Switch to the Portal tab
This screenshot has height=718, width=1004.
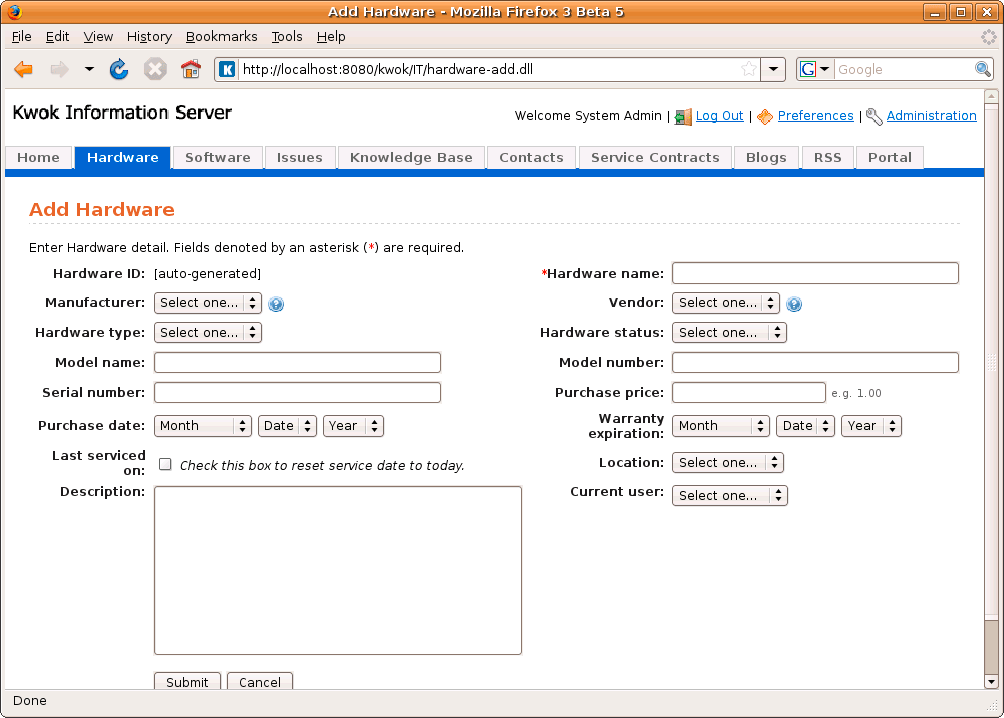889,158
